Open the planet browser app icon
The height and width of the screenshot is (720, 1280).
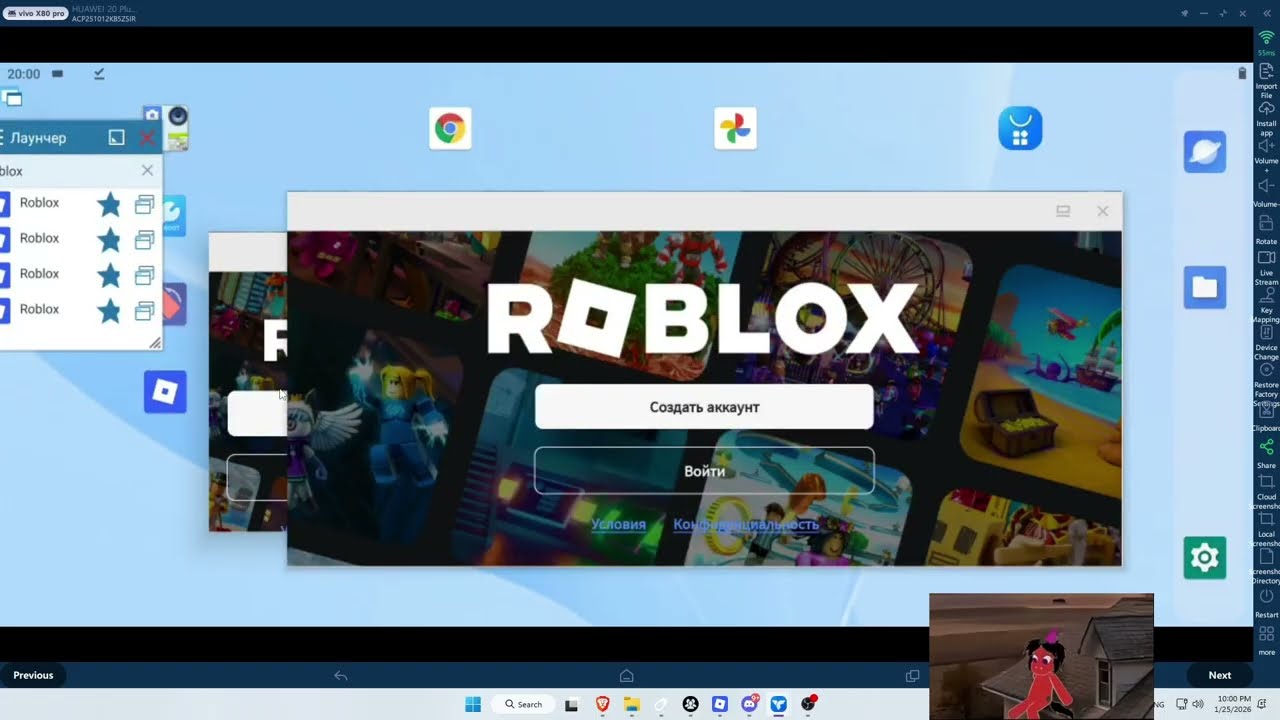tap(1204, 152)
